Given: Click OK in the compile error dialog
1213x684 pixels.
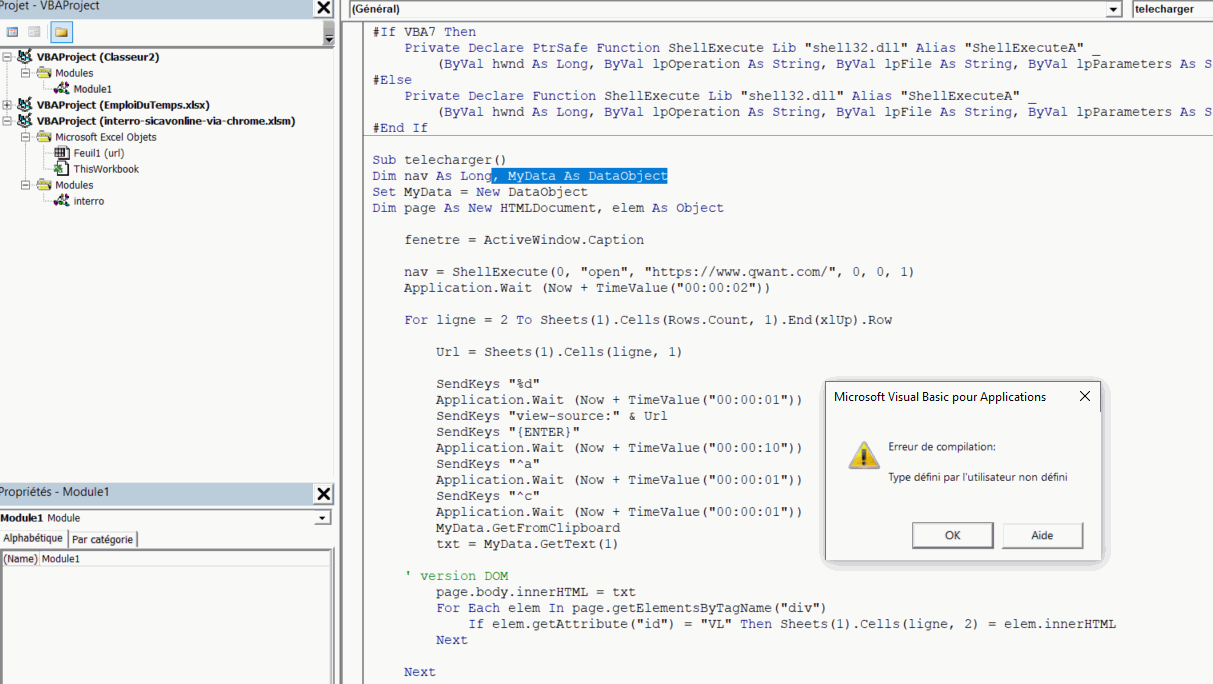Looking at the screenshot, I should coord(952,535).
